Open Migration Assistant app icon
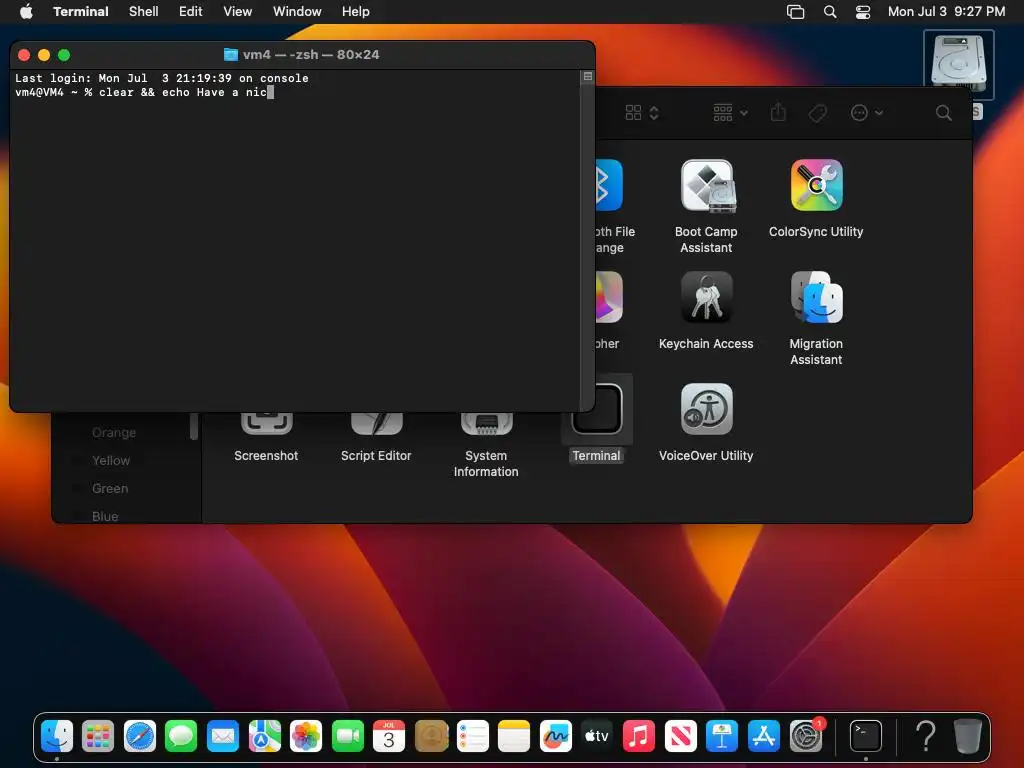Image resolution: width=1024 pixels, height=768 pixels. pyautogui.click(x=816, y=297)
